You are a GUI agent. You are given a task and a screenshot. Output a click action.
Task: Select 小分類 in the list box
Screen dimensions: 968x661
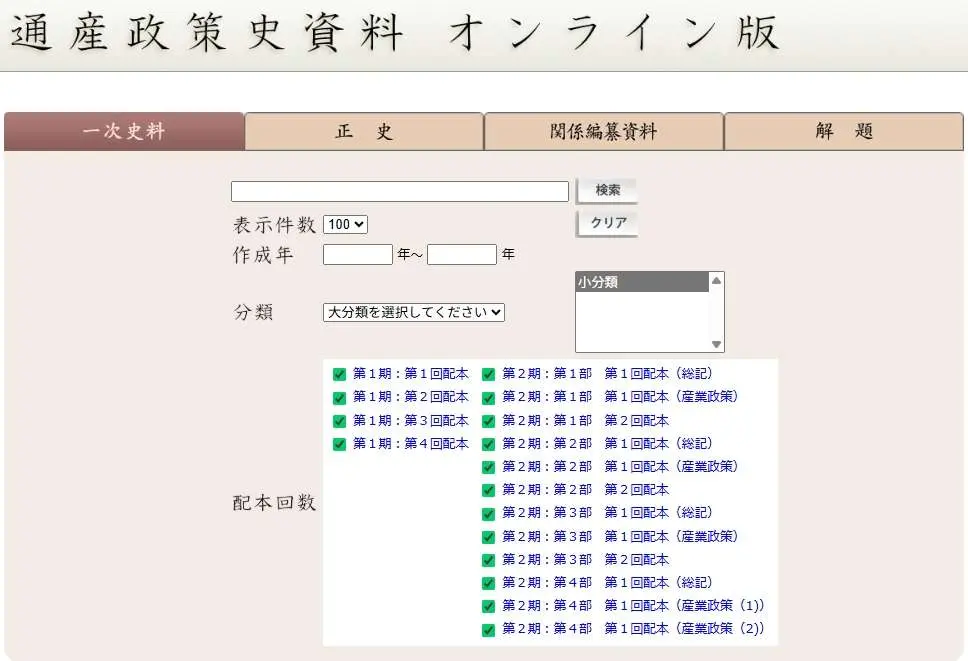pyautogui.click(x=641, y=283)
